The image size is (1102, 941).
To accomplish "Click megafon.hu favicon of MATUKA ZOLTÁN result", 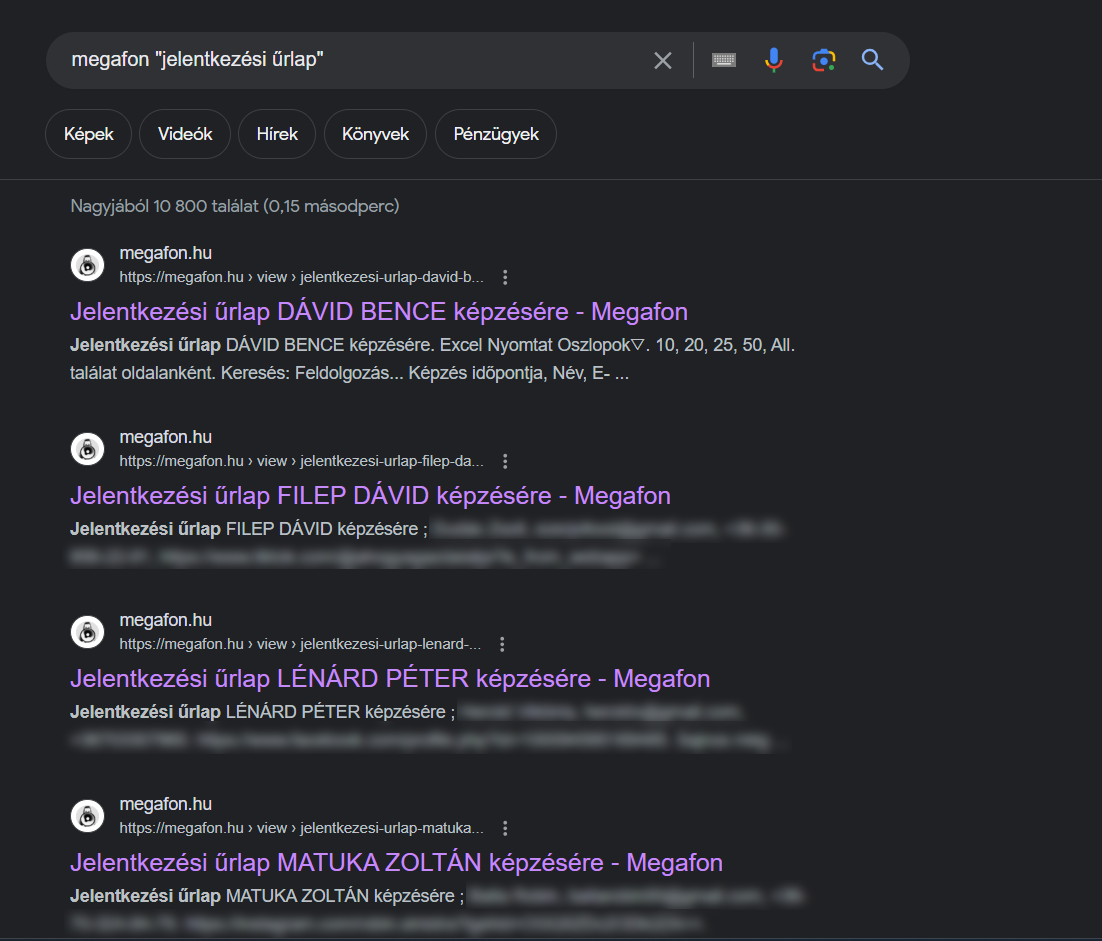I will pyautogui.click(x=88, y=816).
